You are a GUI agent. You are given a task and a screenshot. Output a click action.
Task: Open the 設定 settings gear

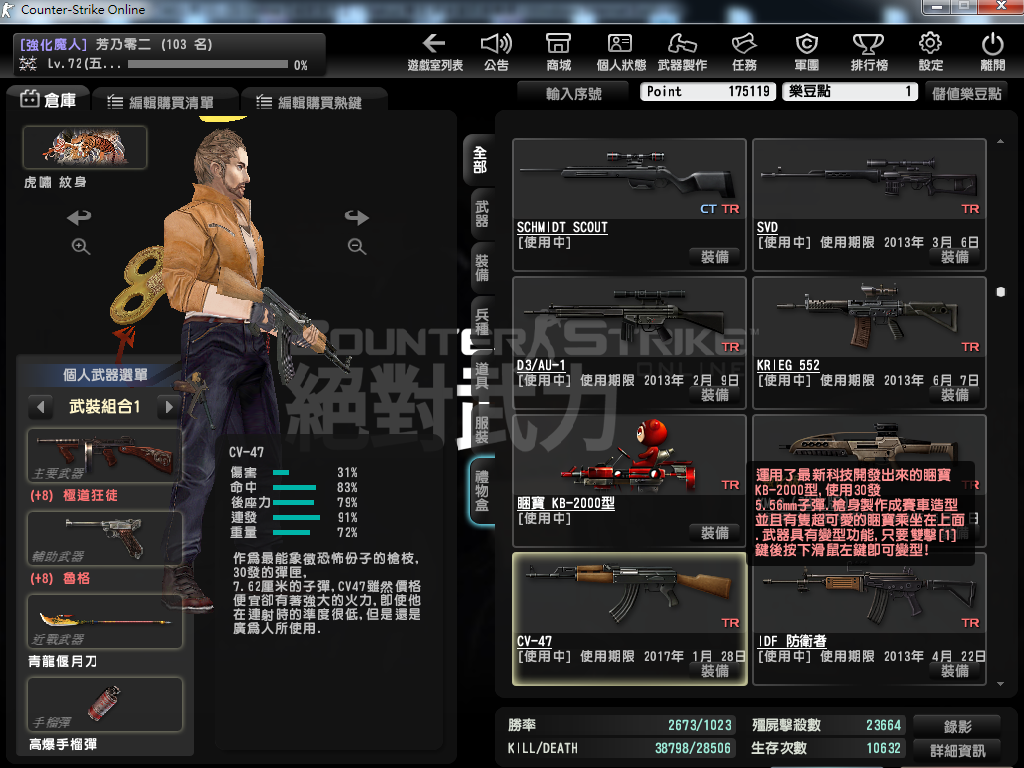[931, 52]
